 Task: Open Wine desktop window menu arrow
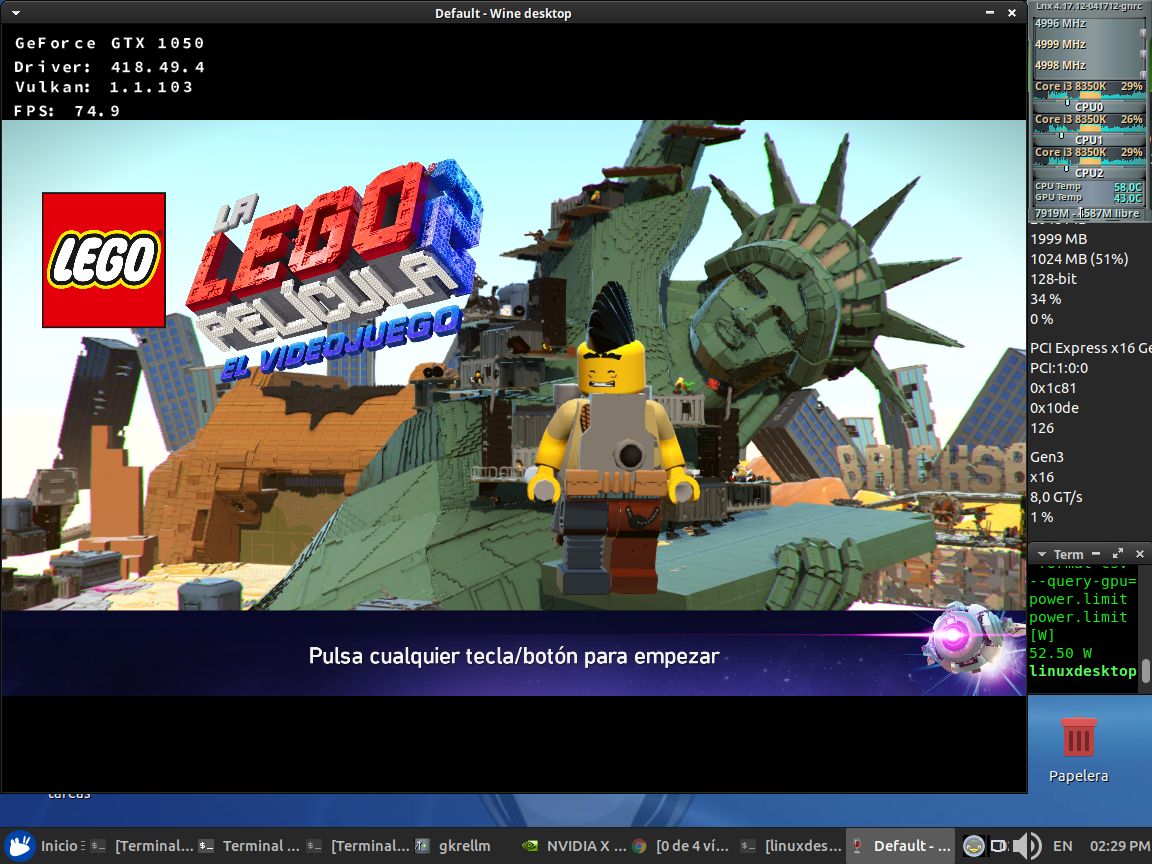(15, 12)
